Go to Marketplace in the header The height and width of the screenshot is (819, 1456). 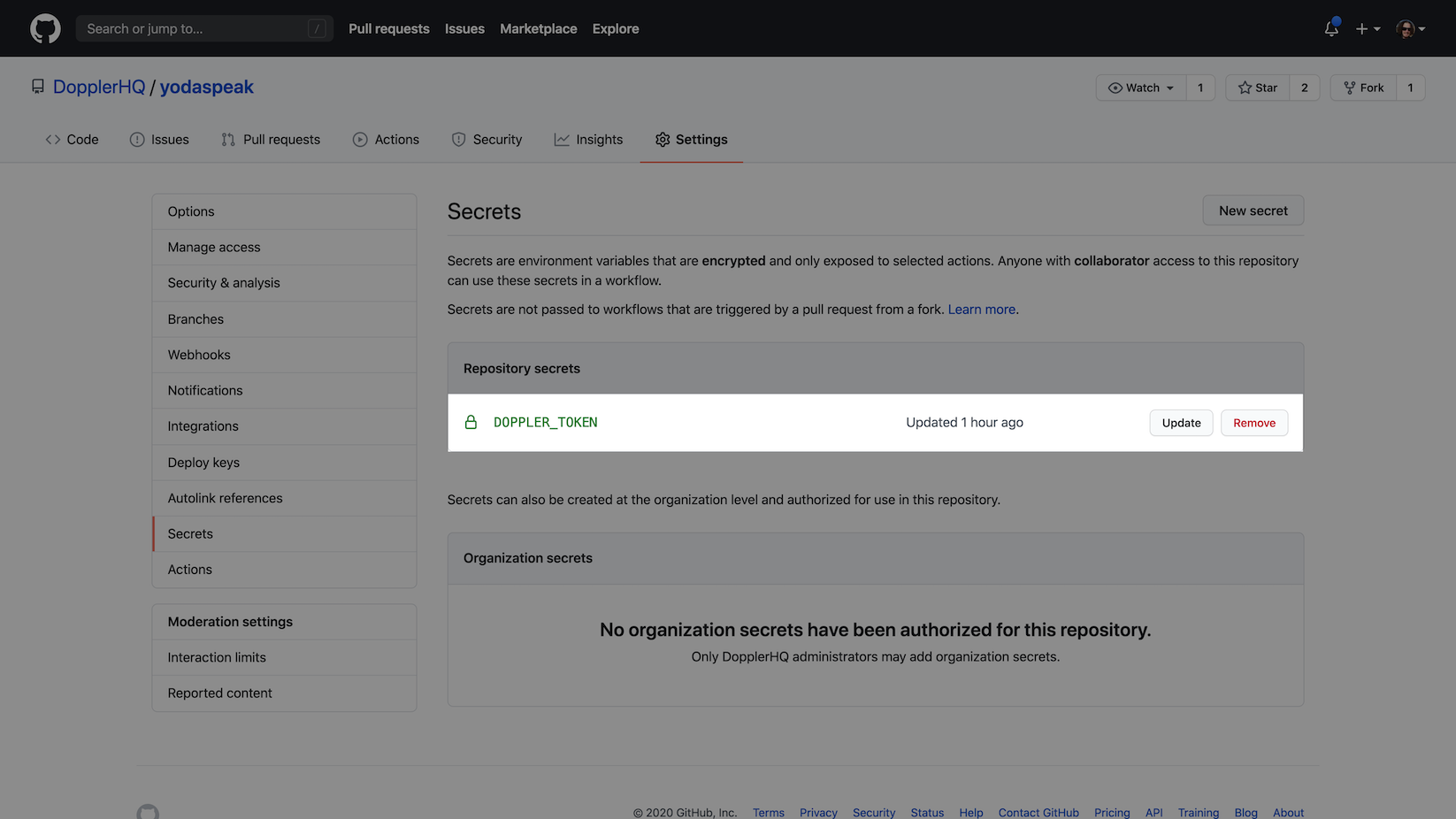pyautogui.click(x=539, y=28)
